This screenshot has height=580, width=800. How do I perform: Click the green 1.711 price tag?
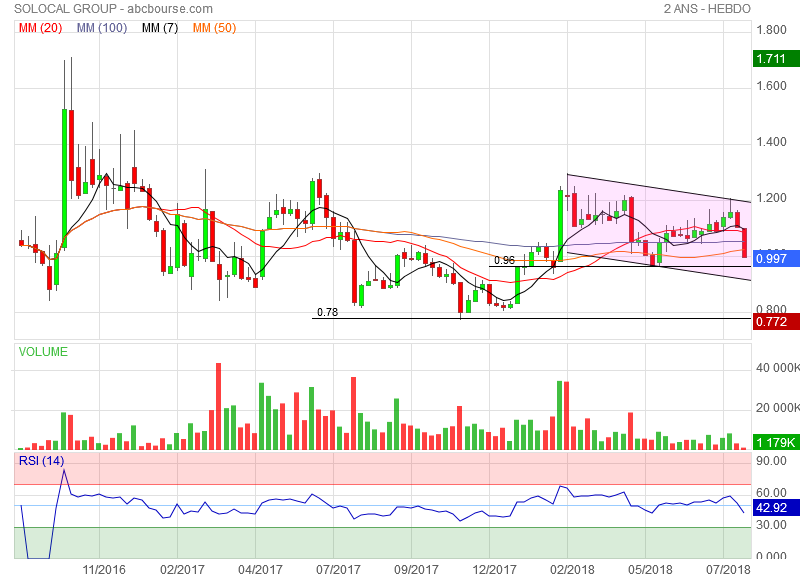(776, 59)
